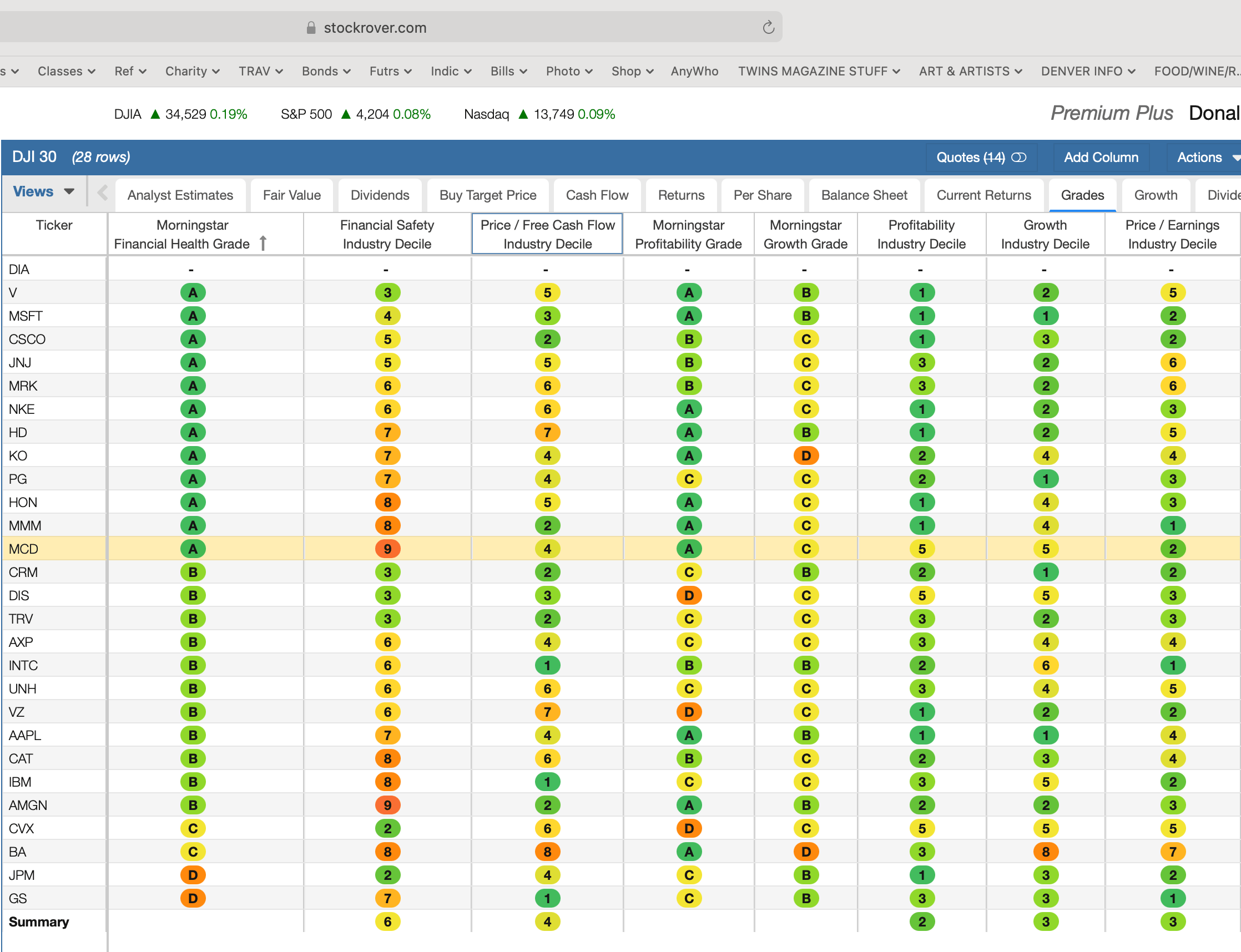Sort by Morningstar Profitability Grade column

(688, 234)
